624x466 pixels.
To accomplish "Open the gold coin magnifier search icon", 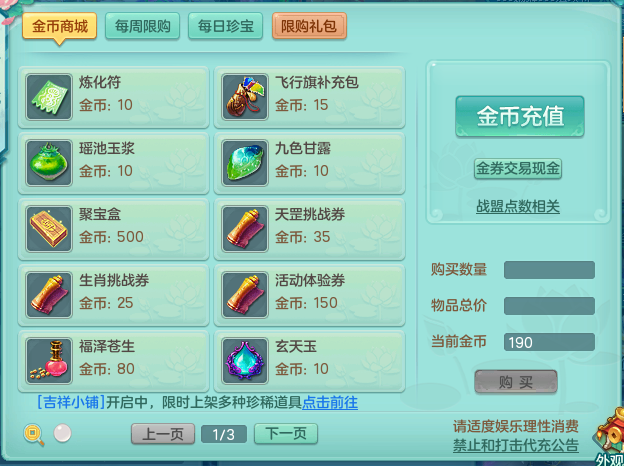I will coord(34,434).
